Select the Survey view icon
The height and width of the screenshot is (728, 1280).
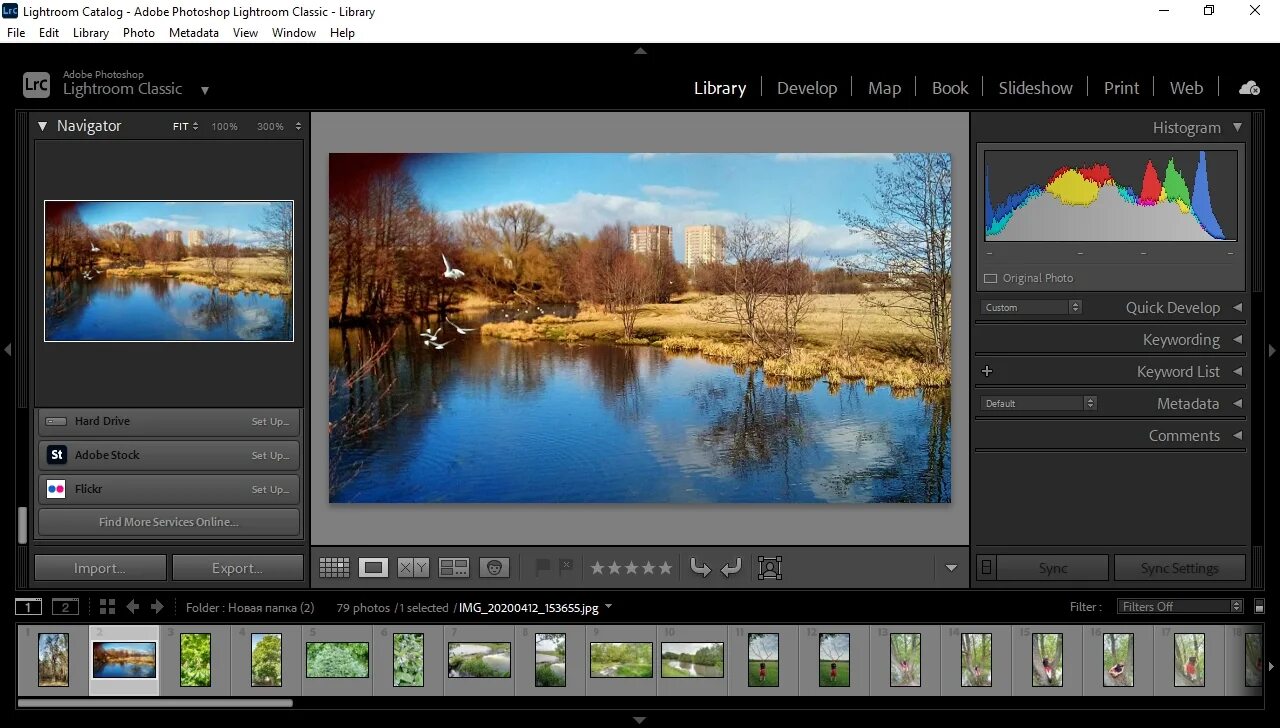point(453,567)
